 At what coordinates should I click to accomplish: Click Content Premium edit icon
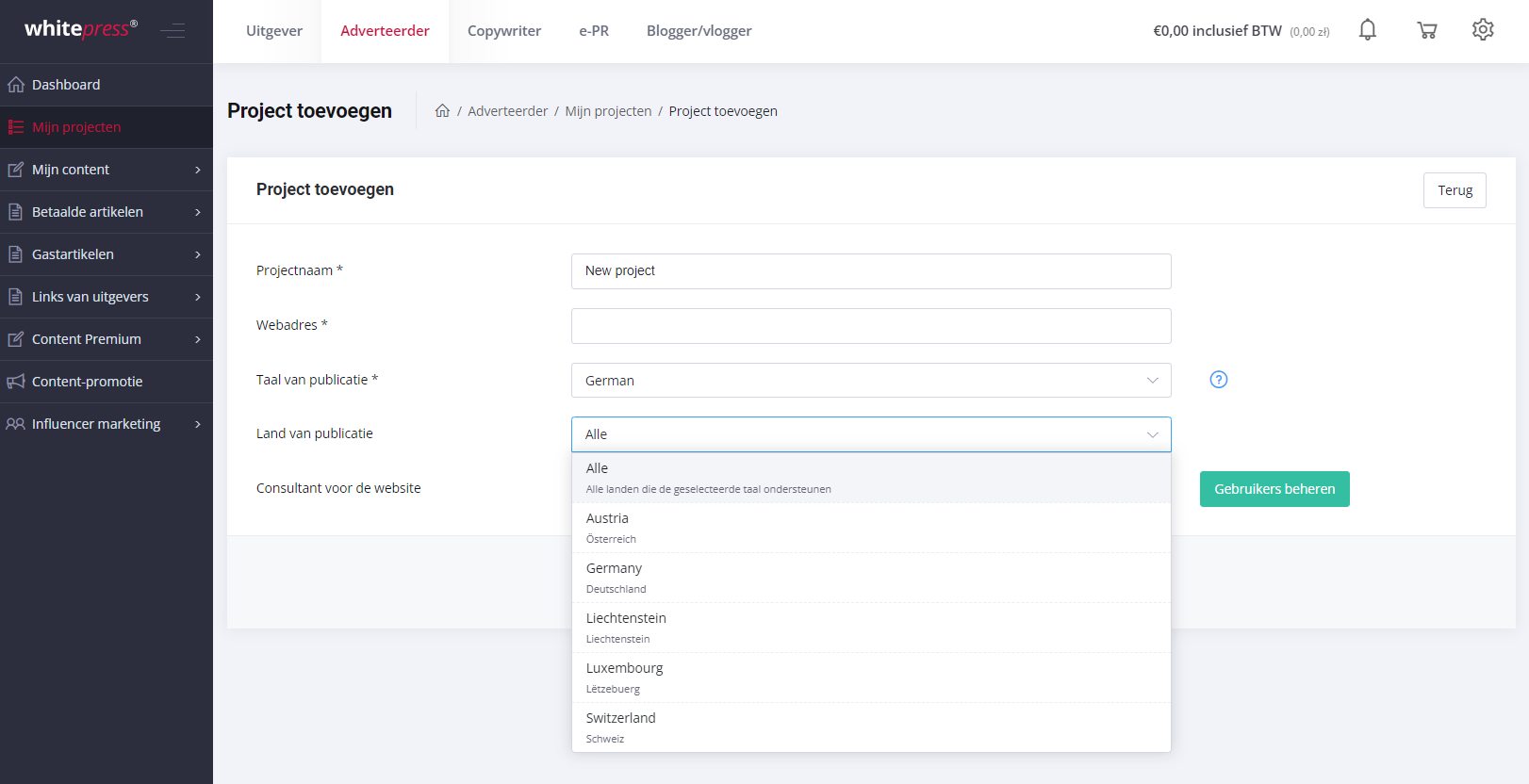pos(16,339)
